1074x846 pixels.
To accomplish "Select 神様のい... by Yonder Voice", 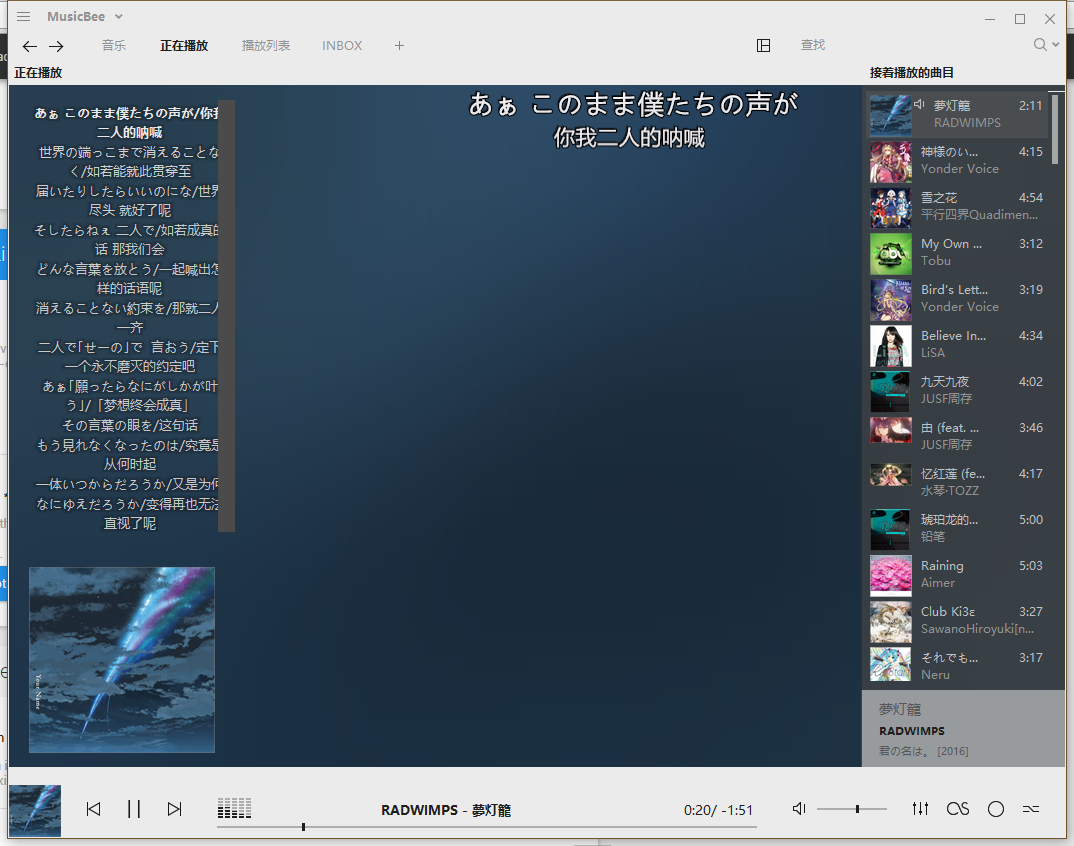I will pyautogui.click(x=957, y=160).
